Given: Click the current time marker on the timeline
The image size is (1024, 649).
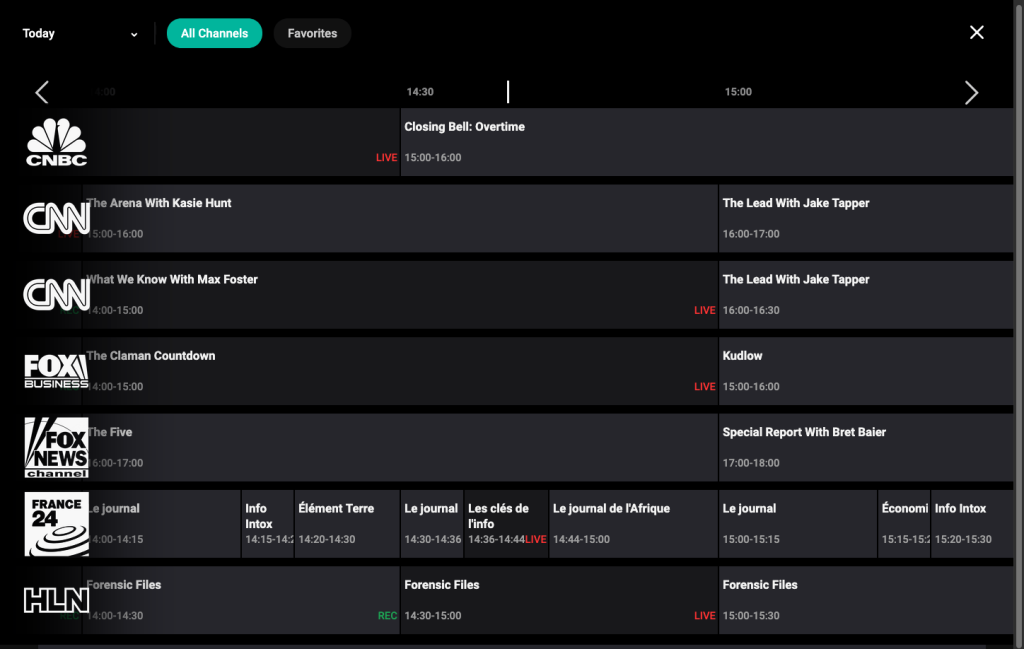Looking at the screenshot, I should (x=508, y=91).
